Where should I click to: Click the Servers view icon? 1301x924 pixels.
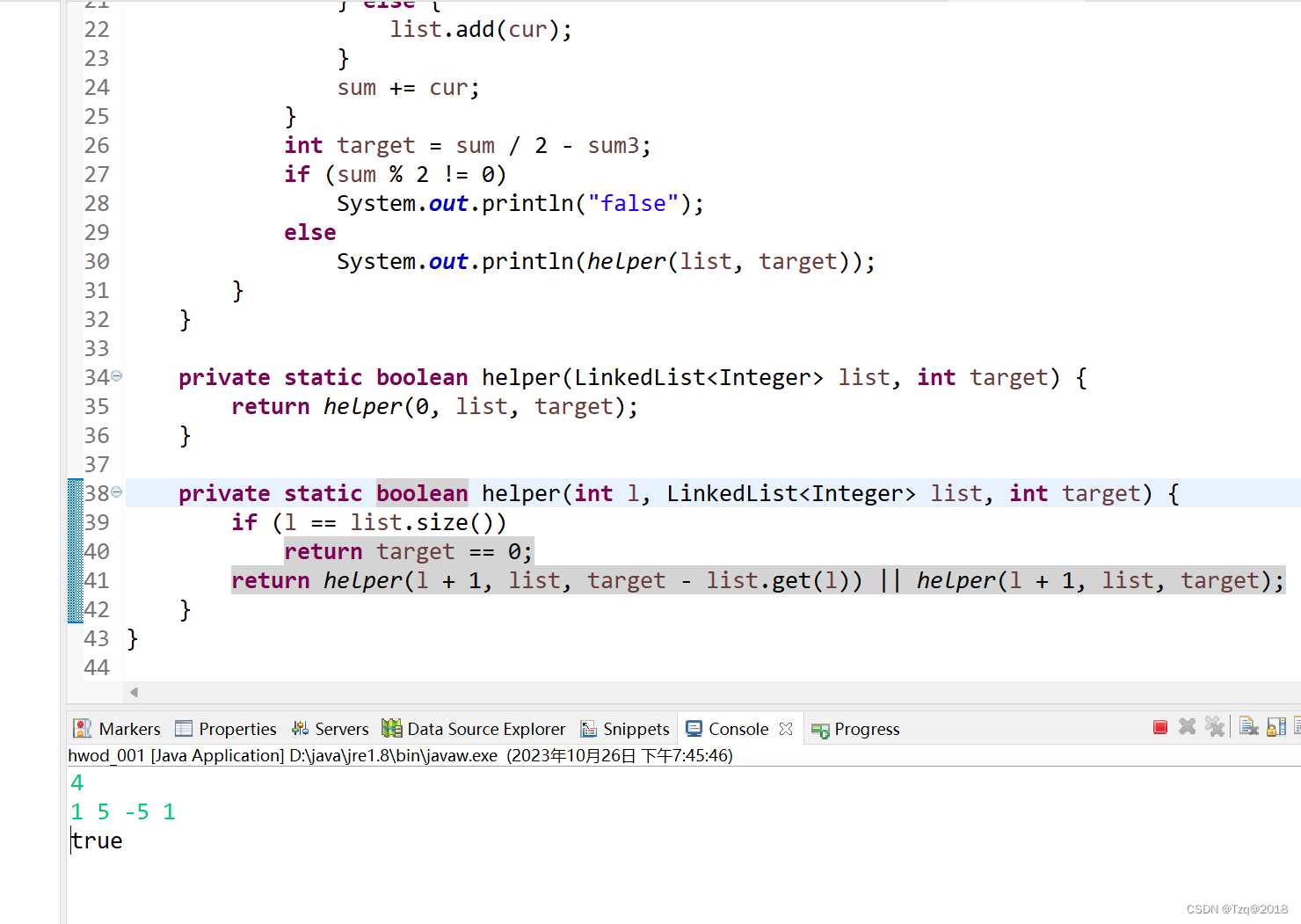(x=300, y=728)
